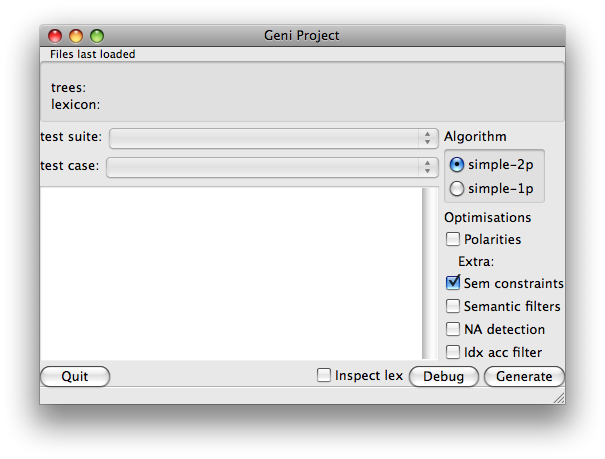The image size is (605, 459).
Task: Enable the Idx acc filter checkbox
Action: coord(453,352)
